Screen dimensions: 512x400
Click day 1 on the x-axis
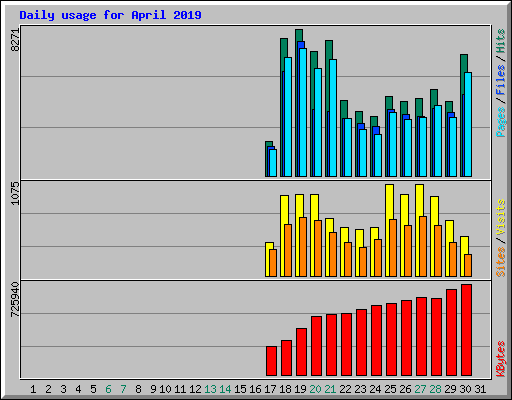click(33, 389)
